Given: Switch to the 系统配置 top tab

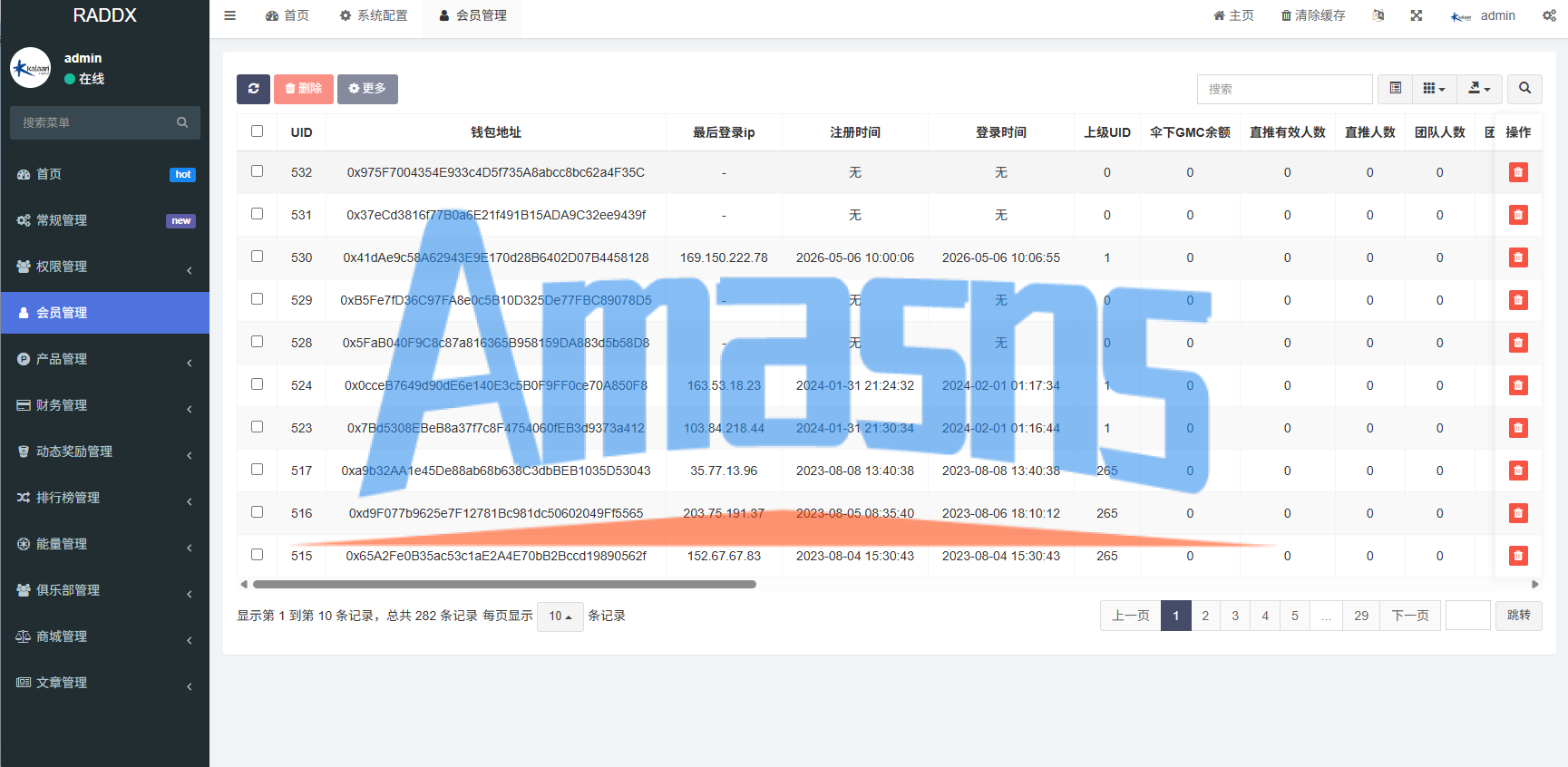Looking at the screenshot, I should click(374, 15).
